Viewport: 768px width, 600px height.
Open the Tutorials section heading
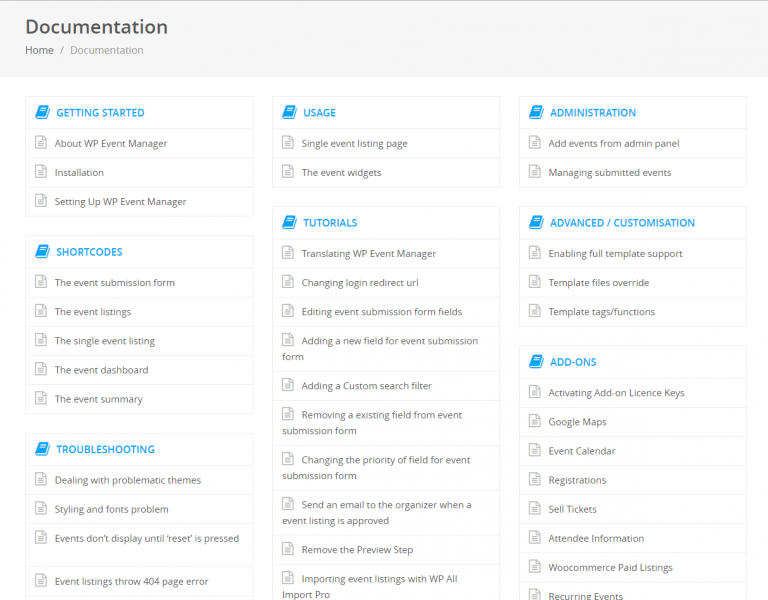click(x=330, y=223)
